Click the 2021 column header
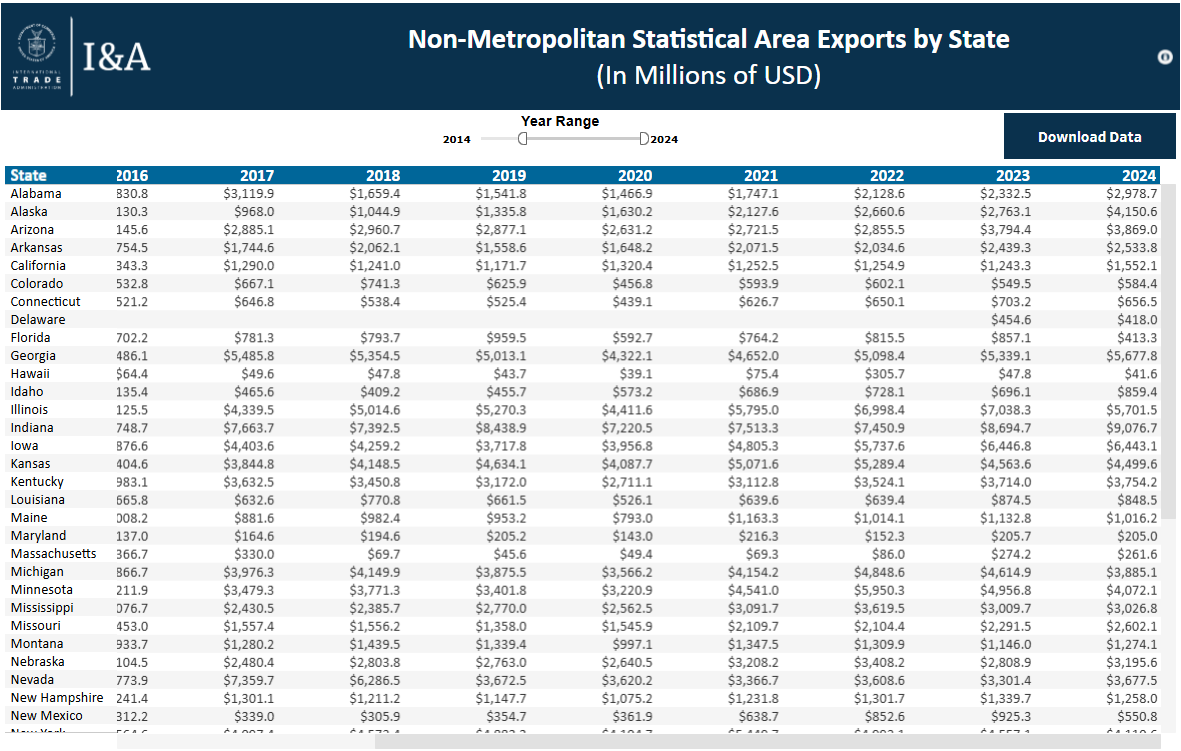This screenshot has width=1181, height=751. click(x=761, y=175)
